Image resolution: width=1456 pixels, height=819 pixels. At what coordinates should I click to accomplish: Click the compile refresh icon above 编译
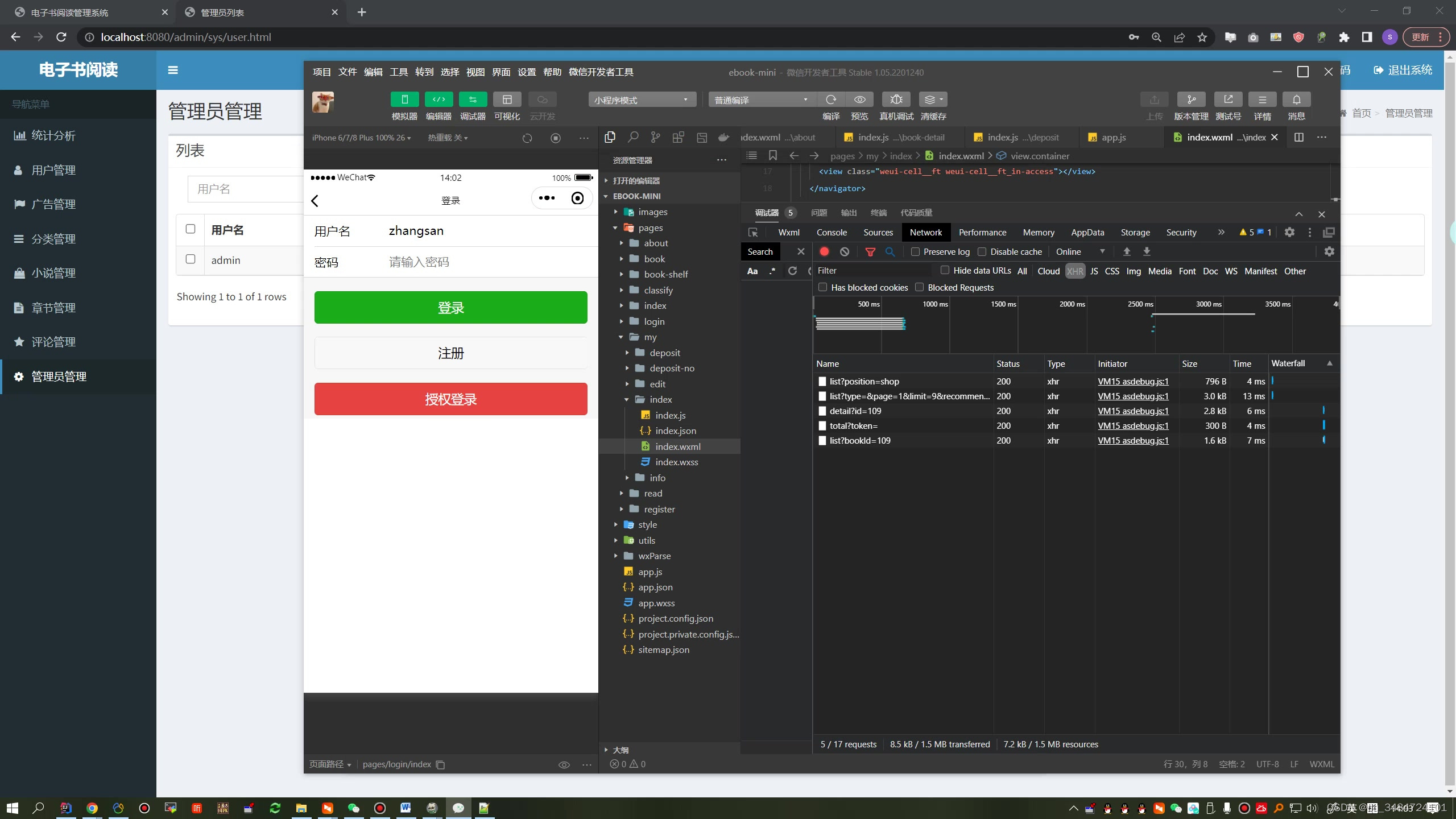pyautogui.click(x=831, y=100)
